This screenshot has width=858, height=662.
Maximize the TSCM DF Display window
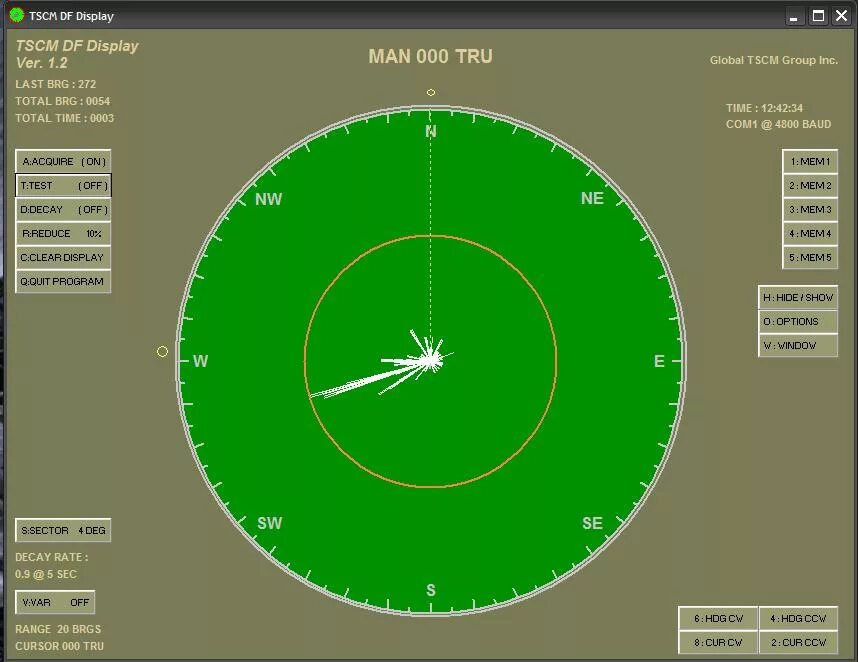(818, 16)
